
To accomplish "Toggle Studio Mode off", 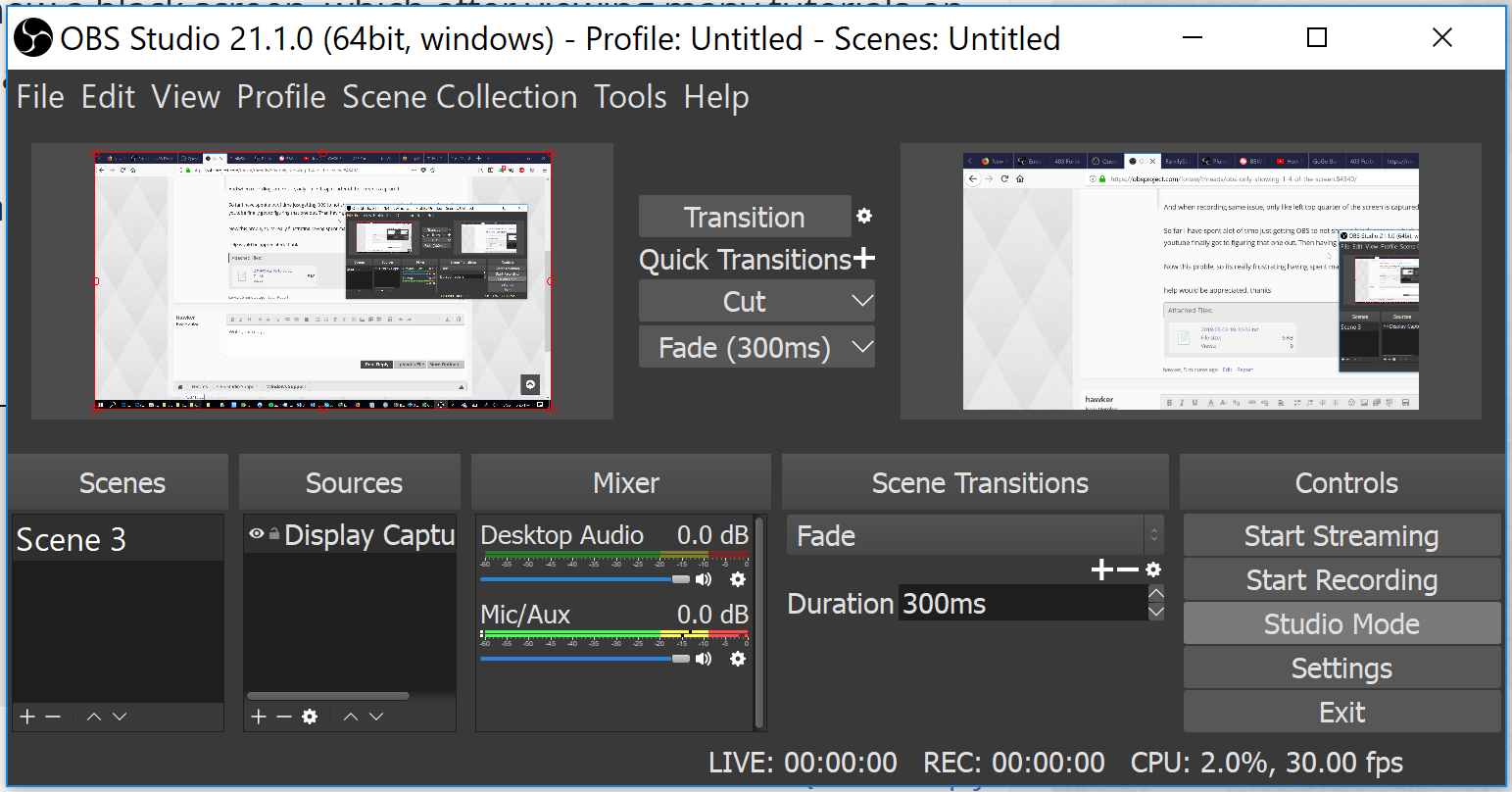I will (x=1341, y=624).
